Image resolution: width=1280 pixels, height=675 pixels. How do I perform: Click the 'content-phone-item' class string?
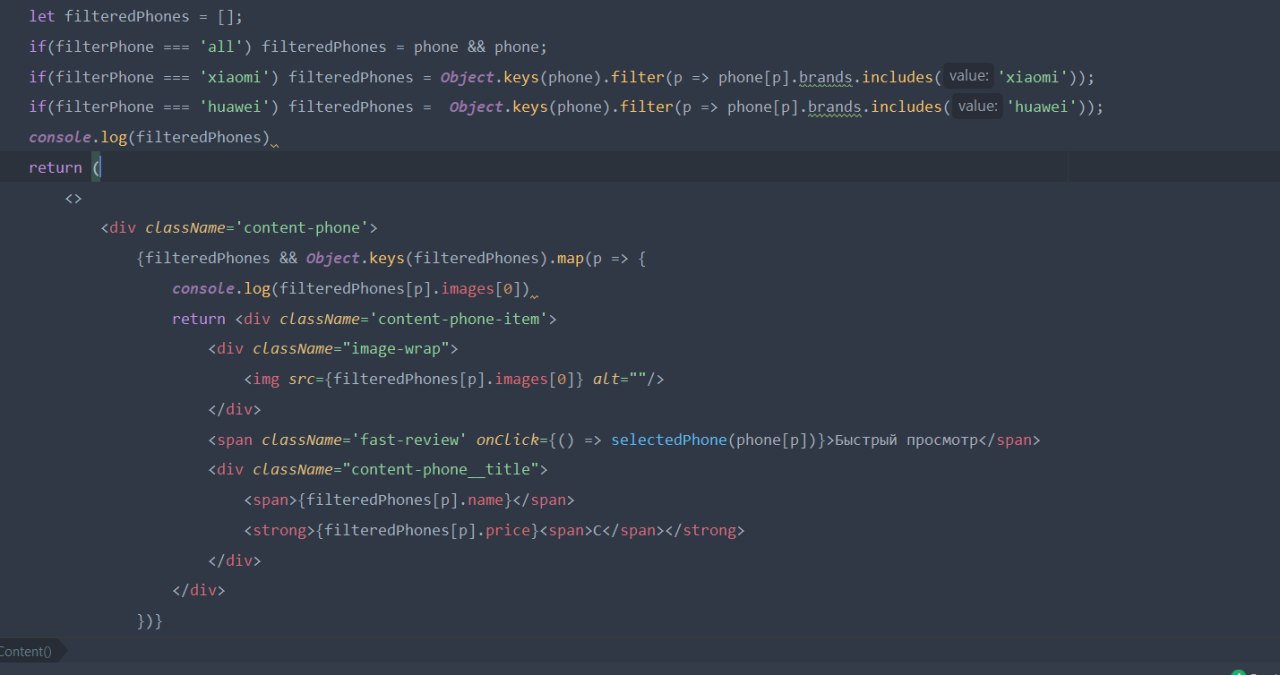point(459,319)
